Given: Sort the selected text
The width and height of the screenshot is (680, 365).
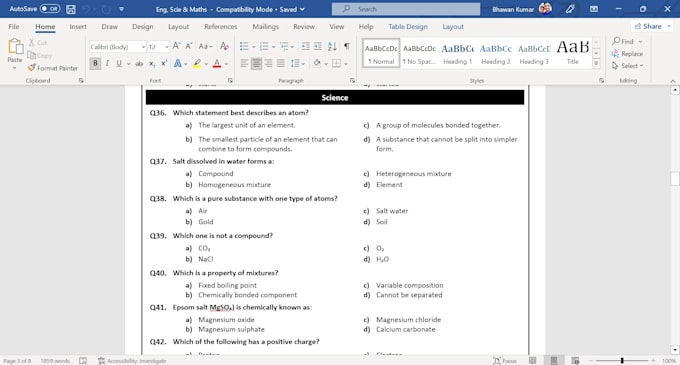Looking at the screenshot, I should [332, 46].
